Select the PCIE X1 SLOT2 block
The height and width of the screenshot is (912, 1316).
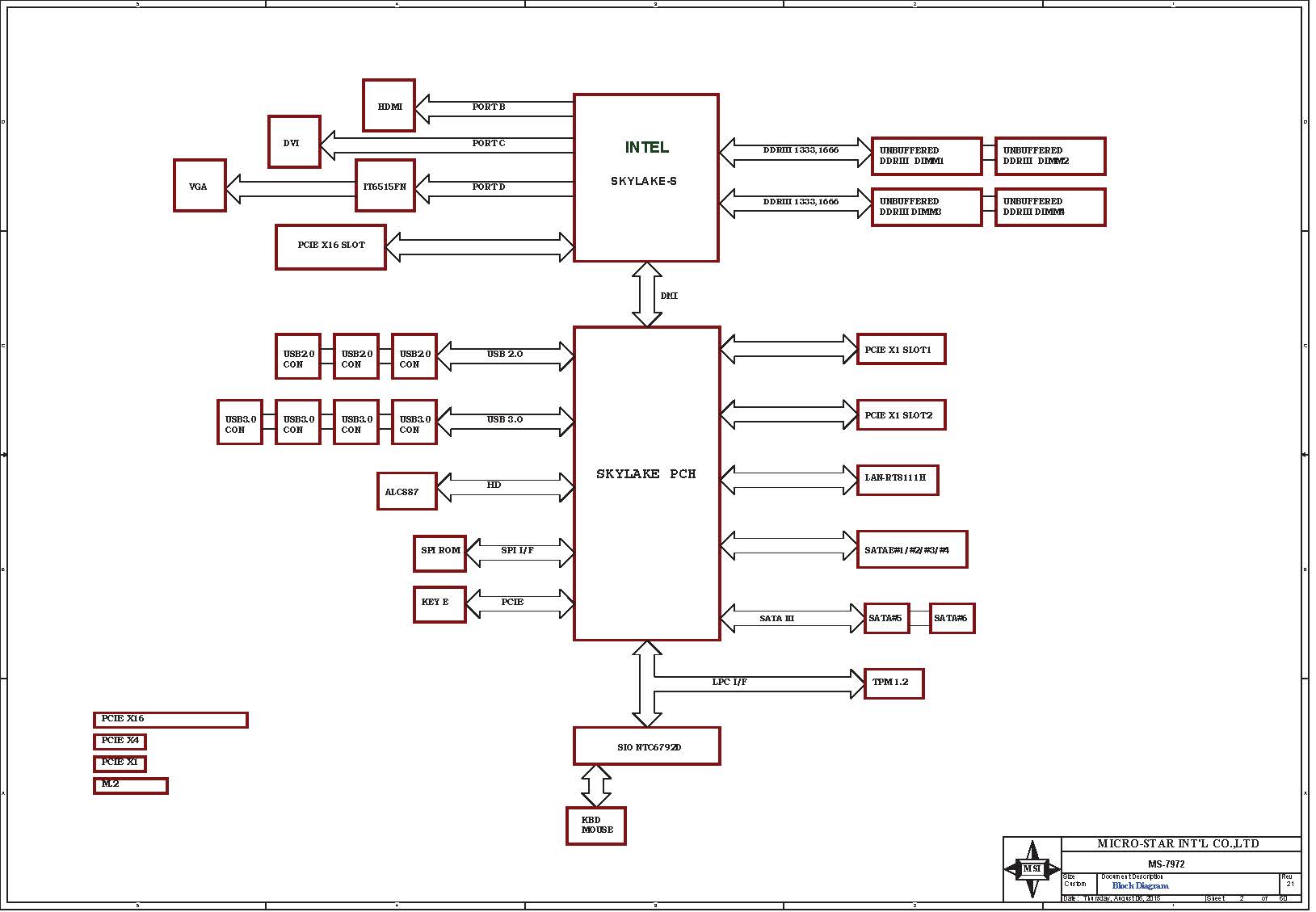coord(901,414)
